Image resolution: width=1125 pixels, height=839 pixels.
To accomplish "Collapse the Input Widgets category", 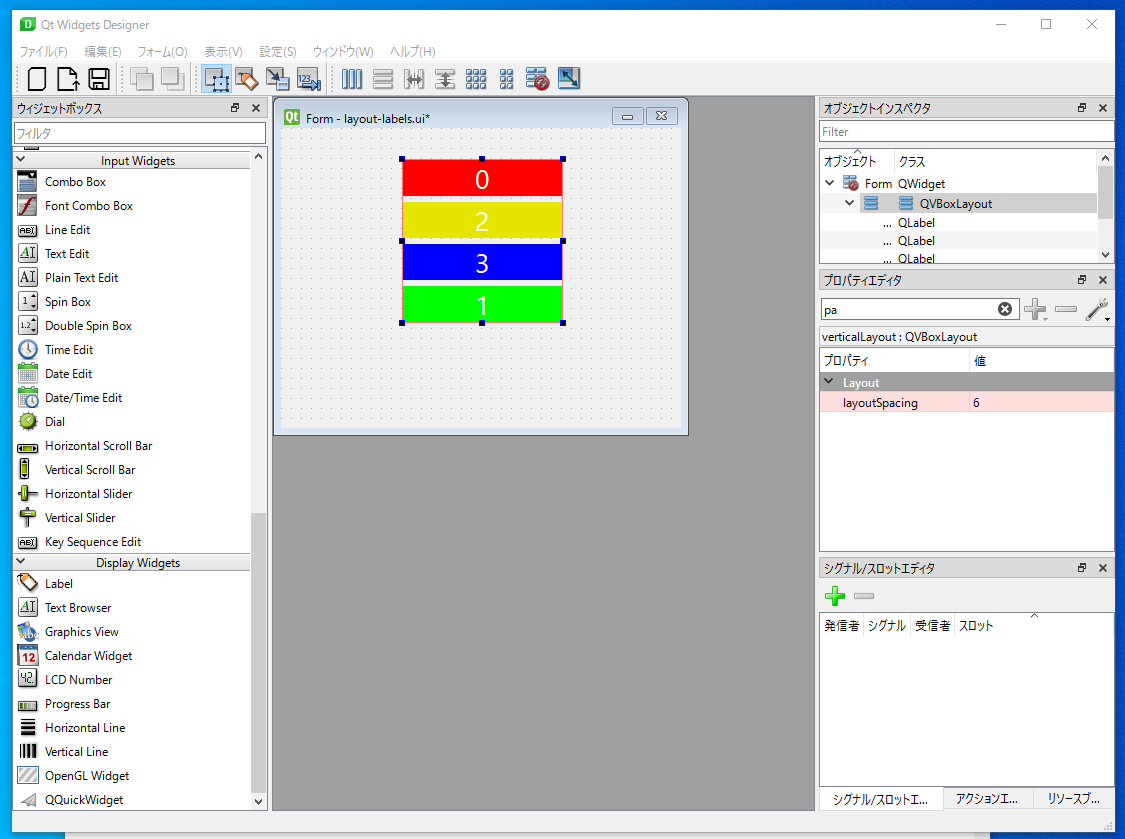I will pyautogui.click(x=21, y=159).
